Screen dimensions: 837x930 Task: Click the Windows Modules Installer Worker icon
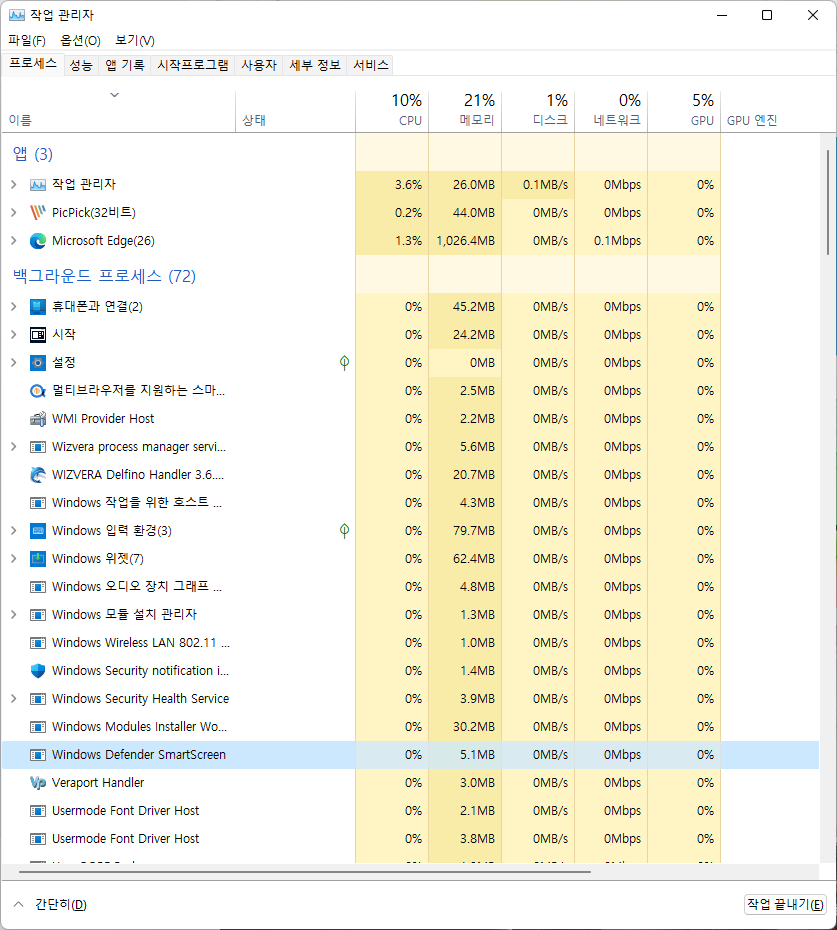pyautogui.click(x=37, y=727)
